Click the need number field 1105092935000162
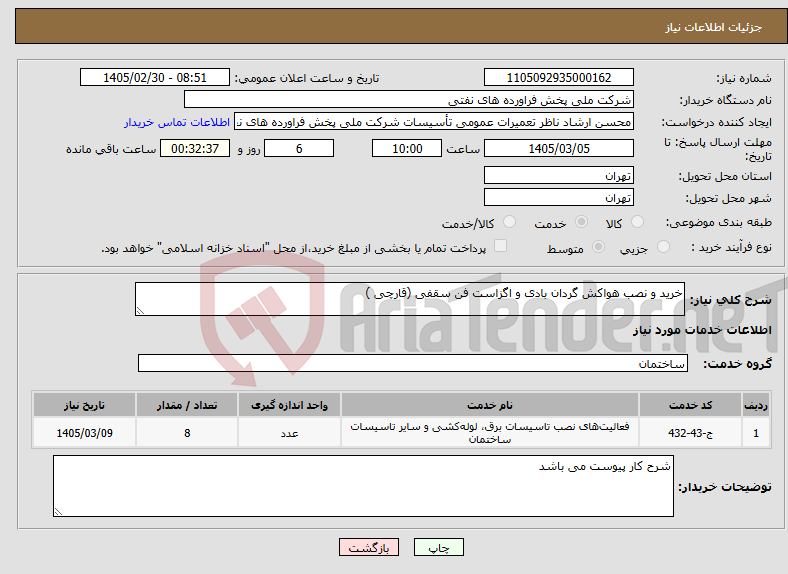The width and height of the screenshot is (788, 574). (x=559, y=77)
